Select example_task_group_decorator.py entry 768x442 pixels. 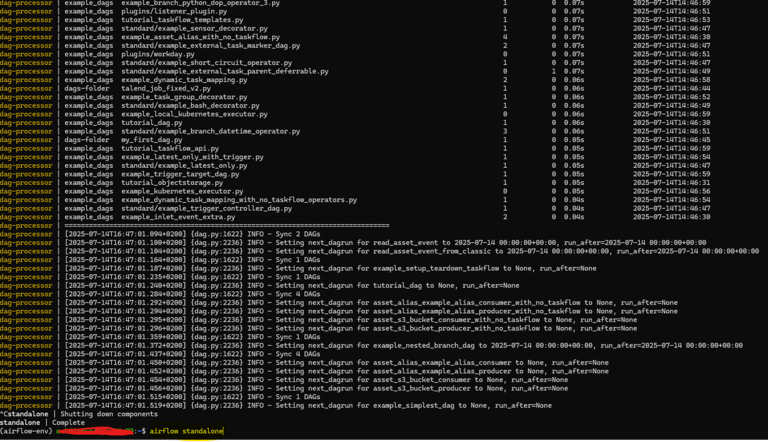(x=184, y=97)
